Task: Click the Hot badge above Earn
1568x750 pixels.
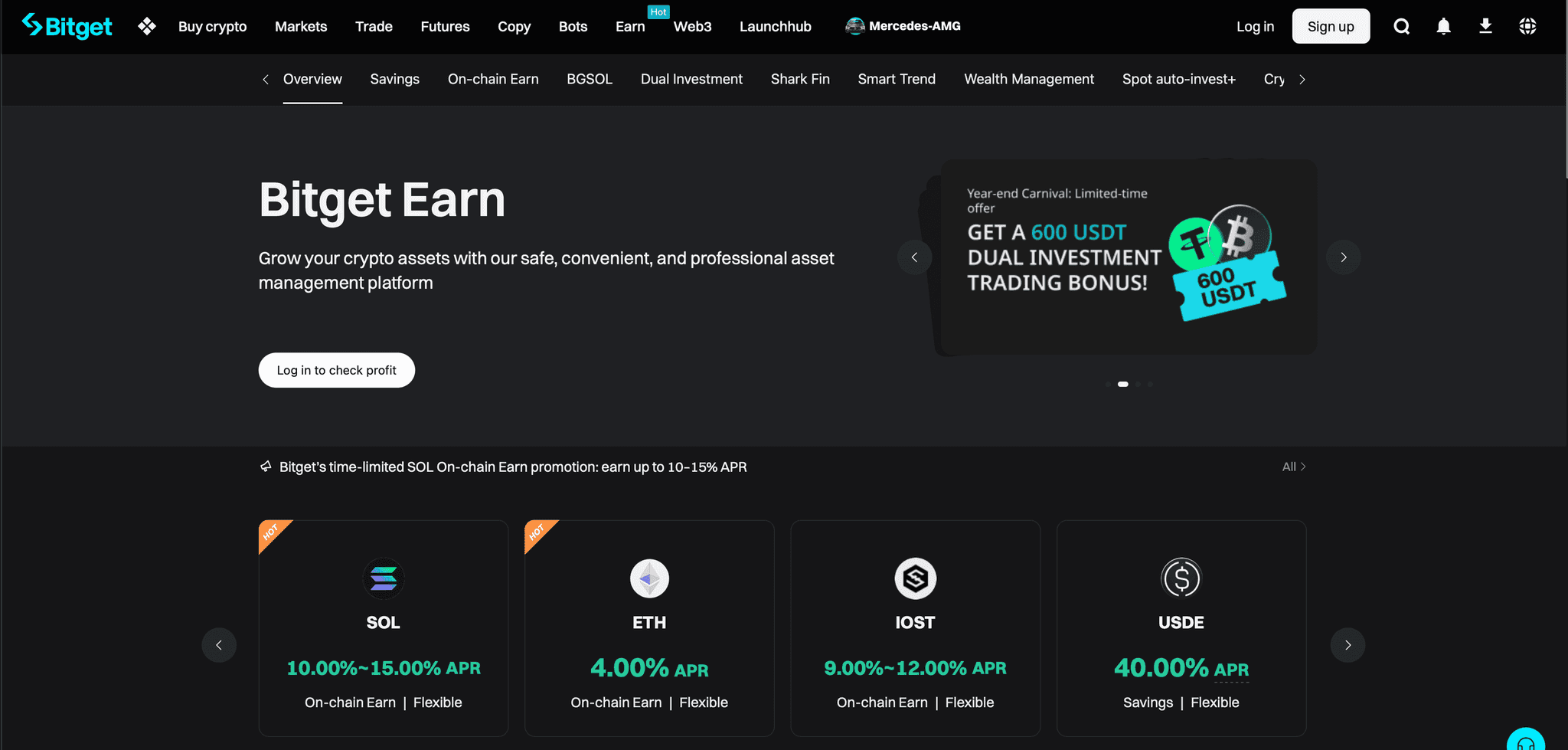Action: (x=658, y=12)
